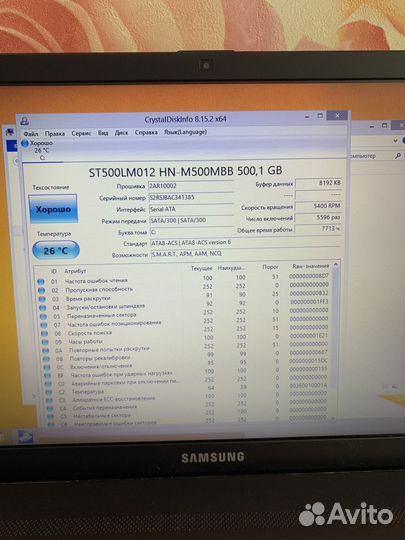Click the Режим передачи field SATA/300
The image size is (405, 540).
click(x=191, y=220)
